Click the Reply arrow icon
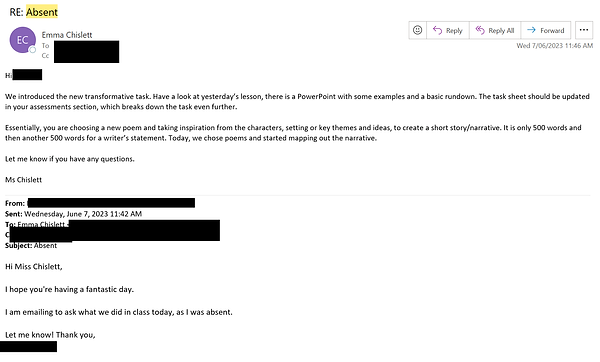The image size is (600, 362). (437, 30)
